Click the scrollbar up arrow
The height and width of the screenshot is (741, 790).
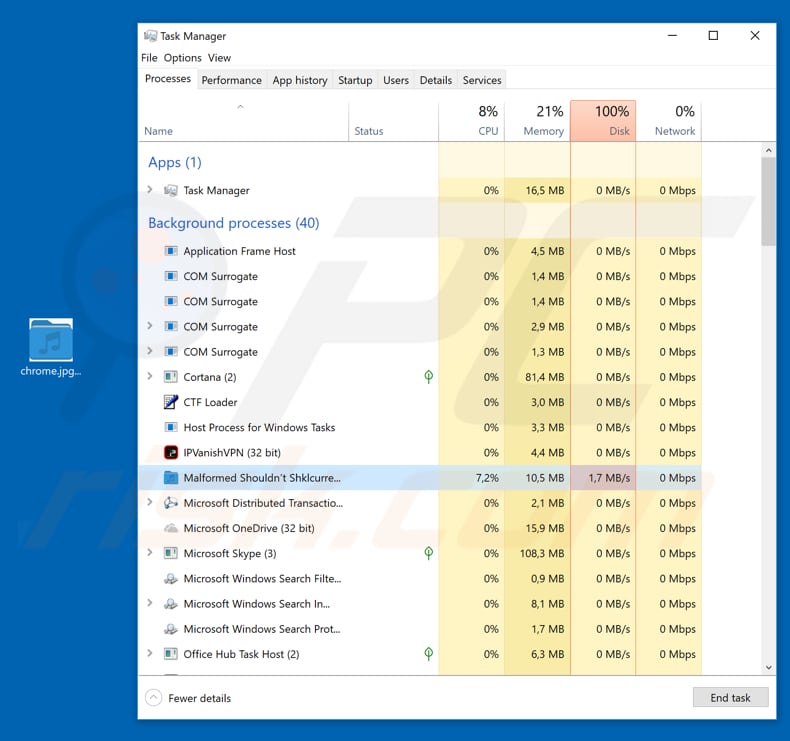(x=768, y=150)
